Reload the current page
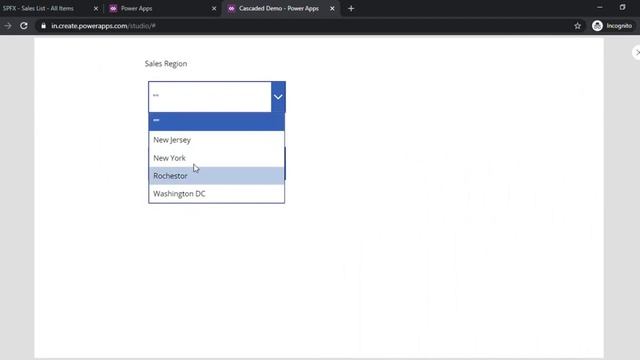Viewport: 640px width, 360px height. tap(24, 26)
